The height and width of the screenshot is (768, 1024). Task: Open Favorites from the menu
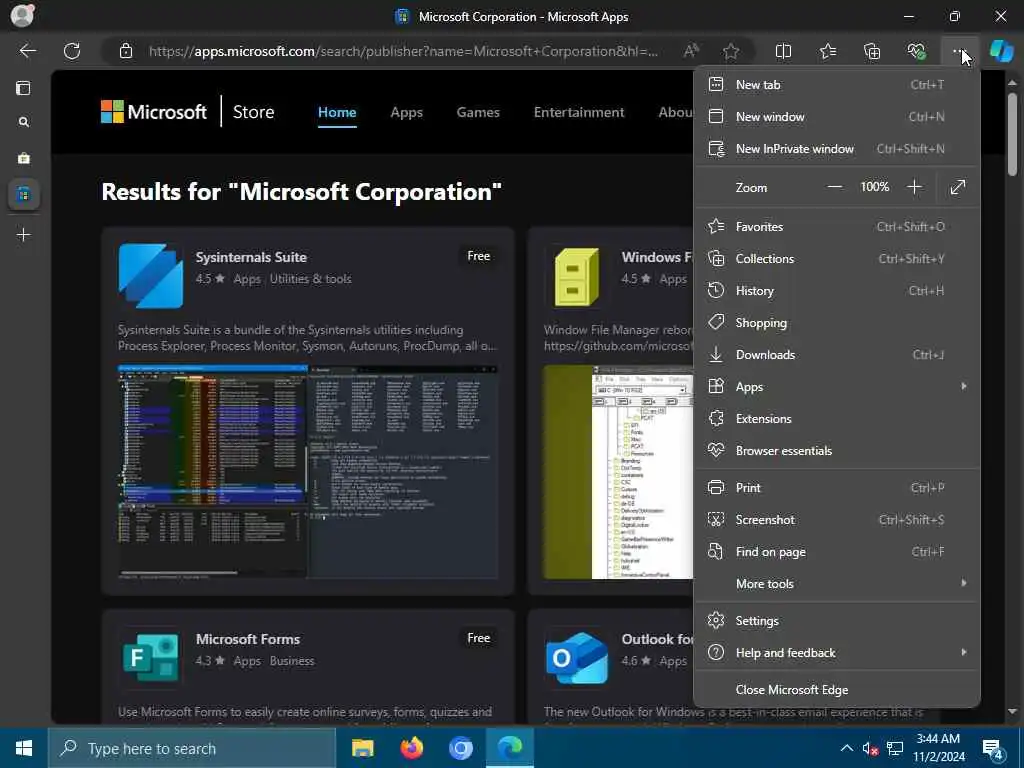[x=837, y=227]
